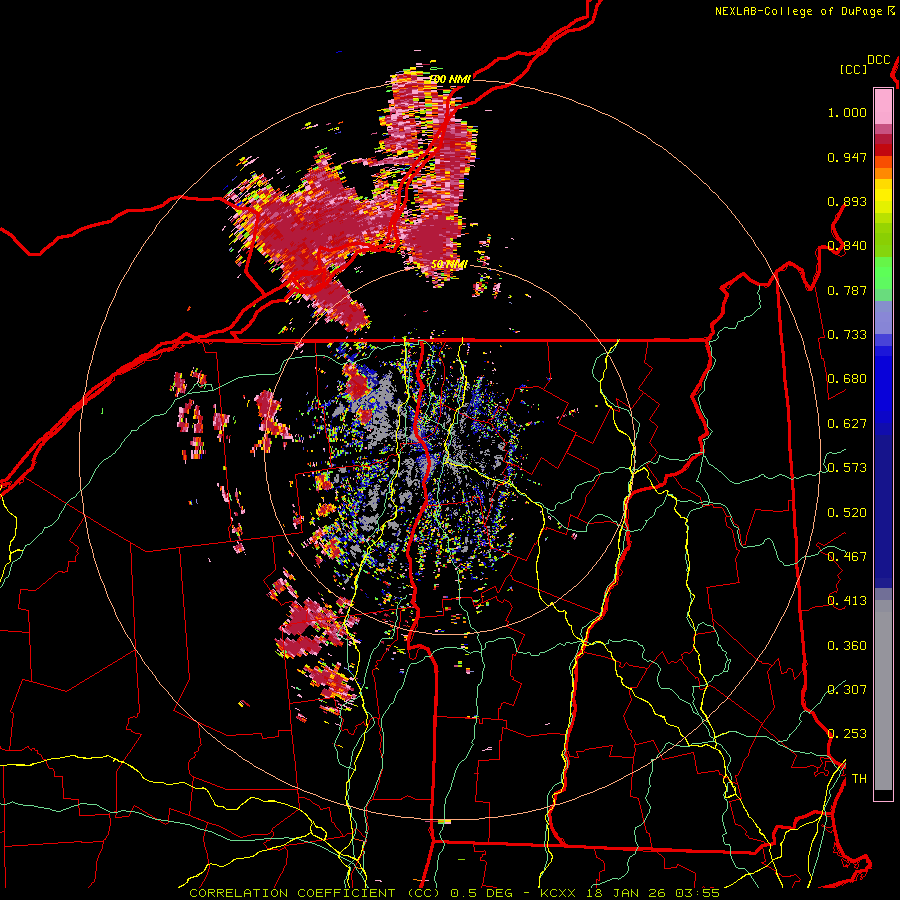Select the 0.573 legend value

(847, 468)
